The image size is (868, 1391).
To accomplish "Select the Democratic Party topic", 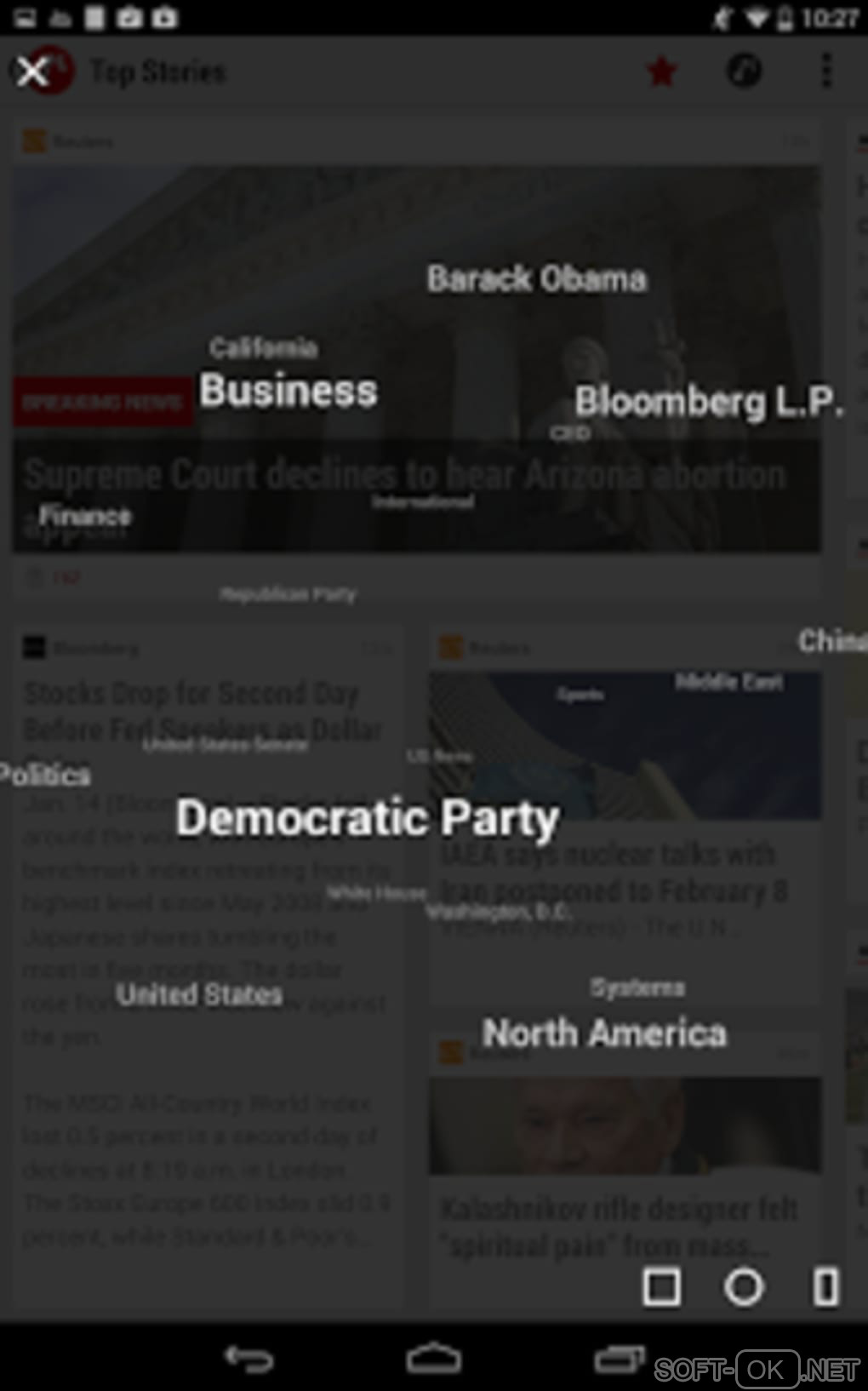I will pos(368,819).
